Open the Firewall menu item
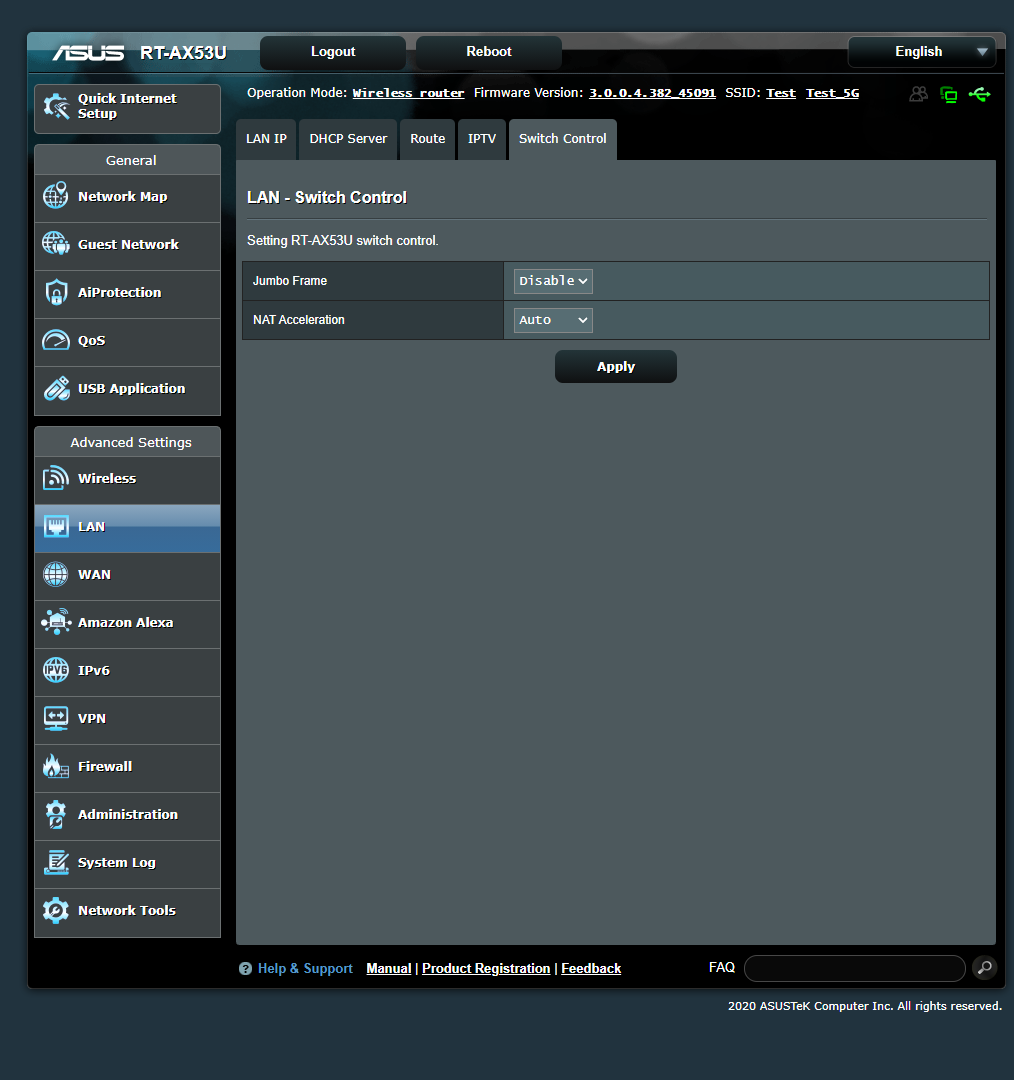 (x=127, y=768)
